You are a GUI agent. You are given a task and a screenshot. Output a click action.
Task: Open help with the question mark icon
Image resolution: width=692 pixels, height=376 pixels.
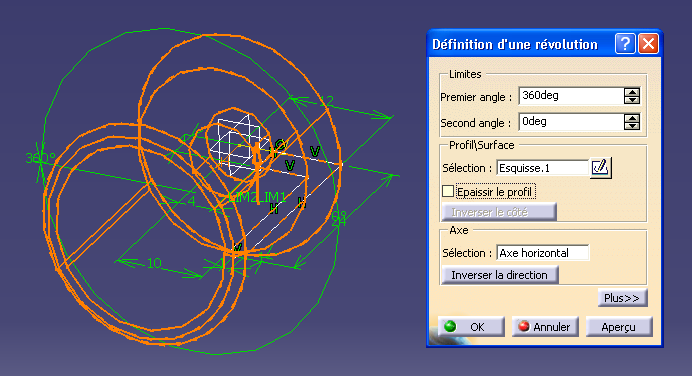point(625,44)
